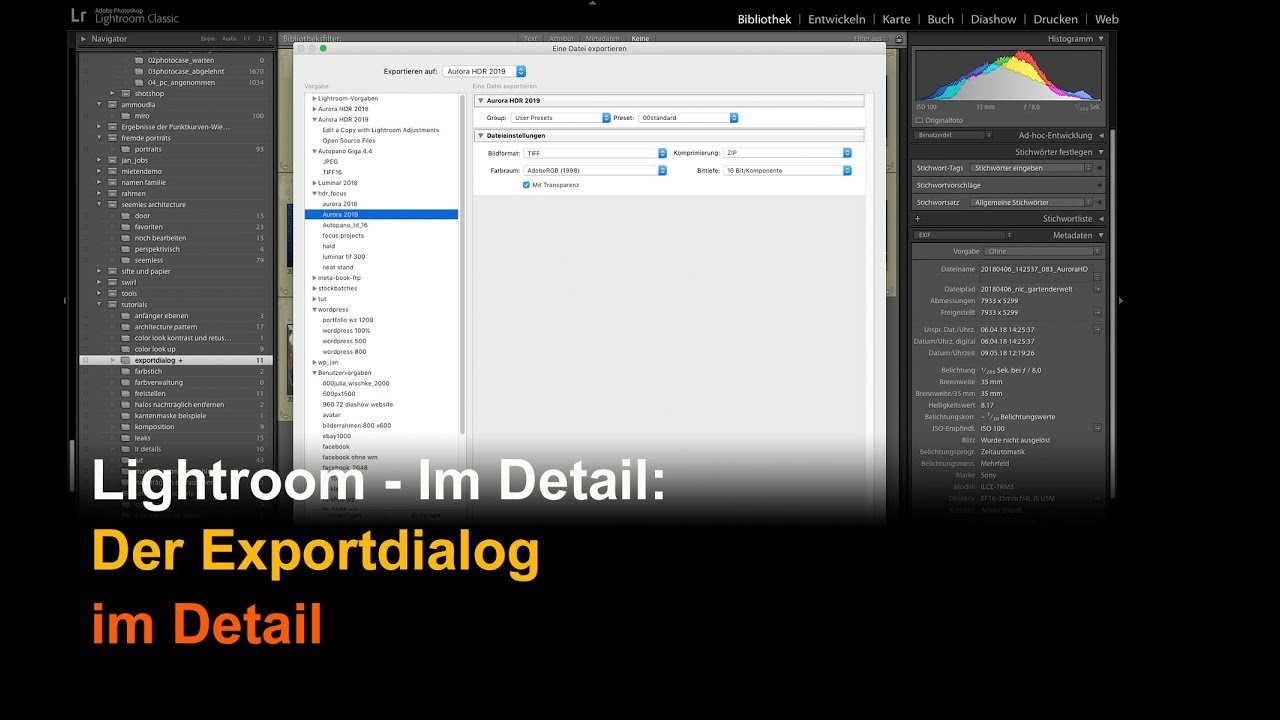This screenshot has width=1280, height=720.
Task: Open the Diashow module
Action: tap(993, 19)
